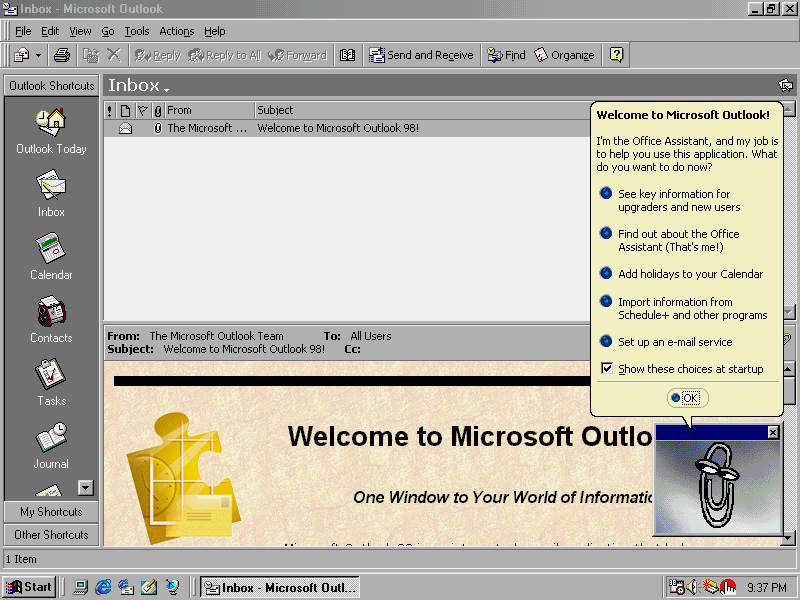Open the Contacts shortcut icon

[x=51, y=313]
